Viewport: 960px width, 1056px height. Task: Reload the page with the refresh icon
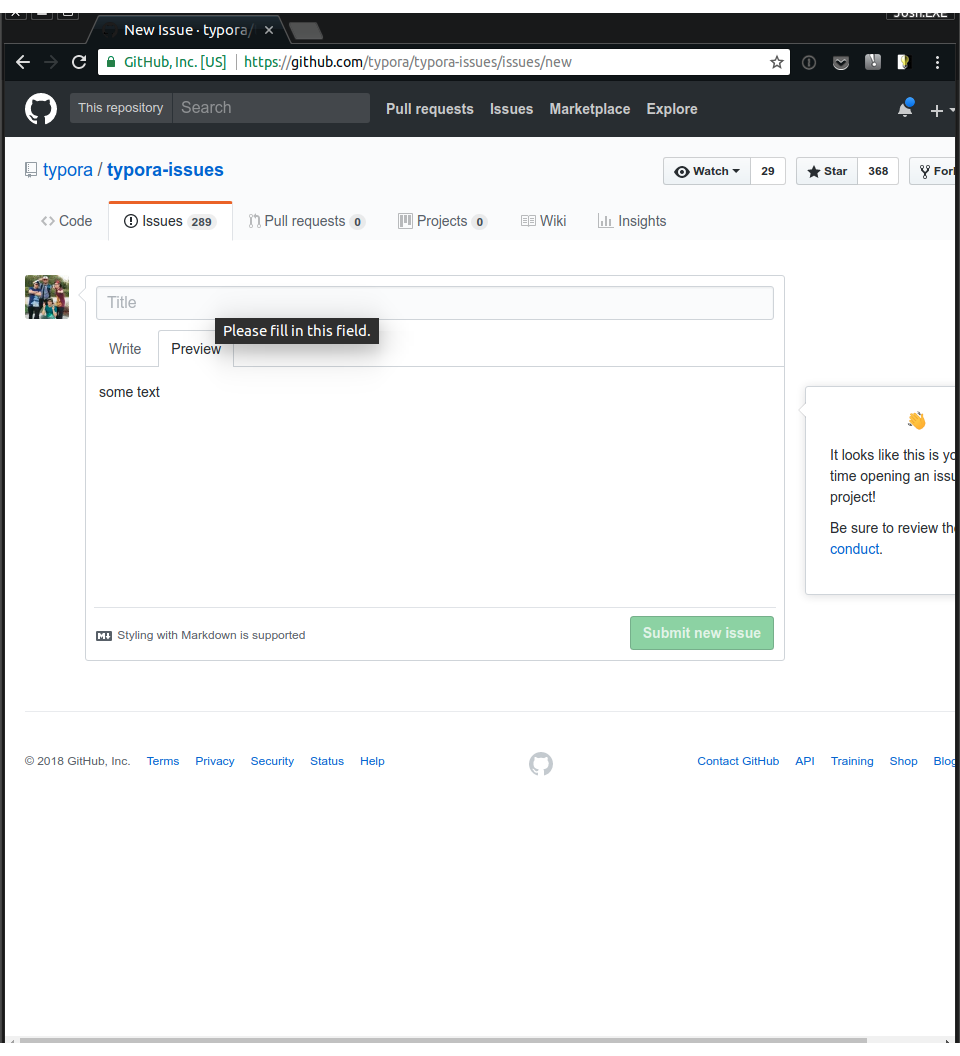pos(79,62)
